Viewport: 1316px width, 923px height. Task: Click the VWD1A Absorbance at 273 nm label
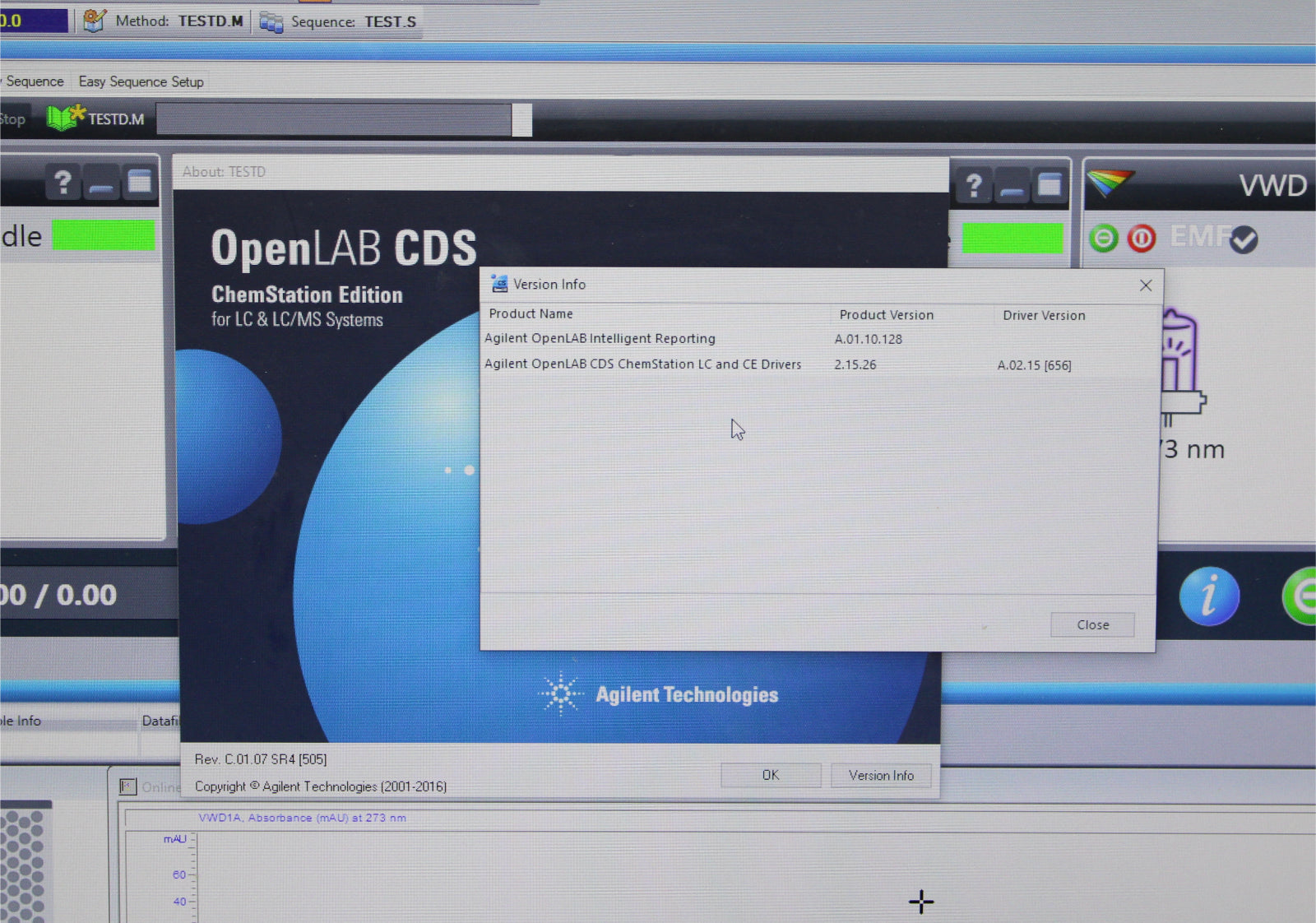tap(302, 818)
